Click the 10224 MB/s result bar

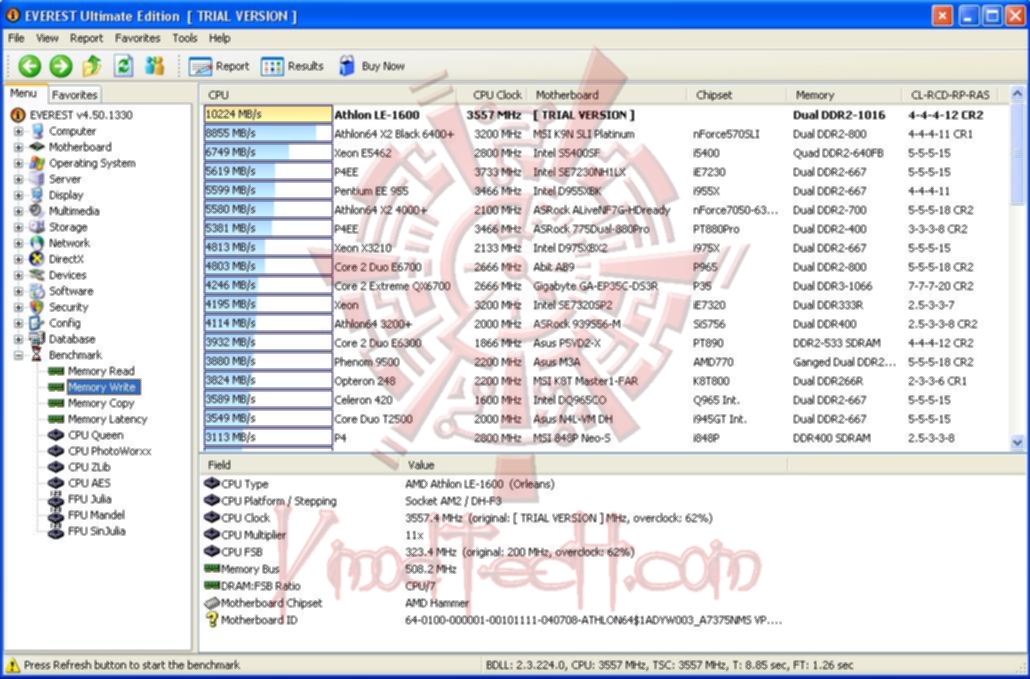(268, 114)
